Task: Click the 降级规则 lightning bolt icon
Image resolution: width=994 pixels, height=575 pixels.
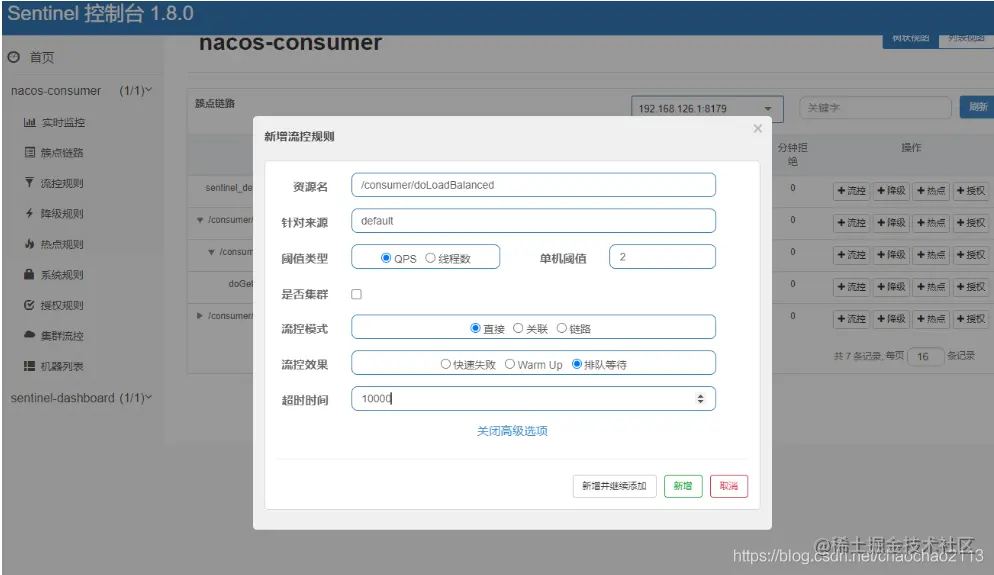Action: pos(29,213)
